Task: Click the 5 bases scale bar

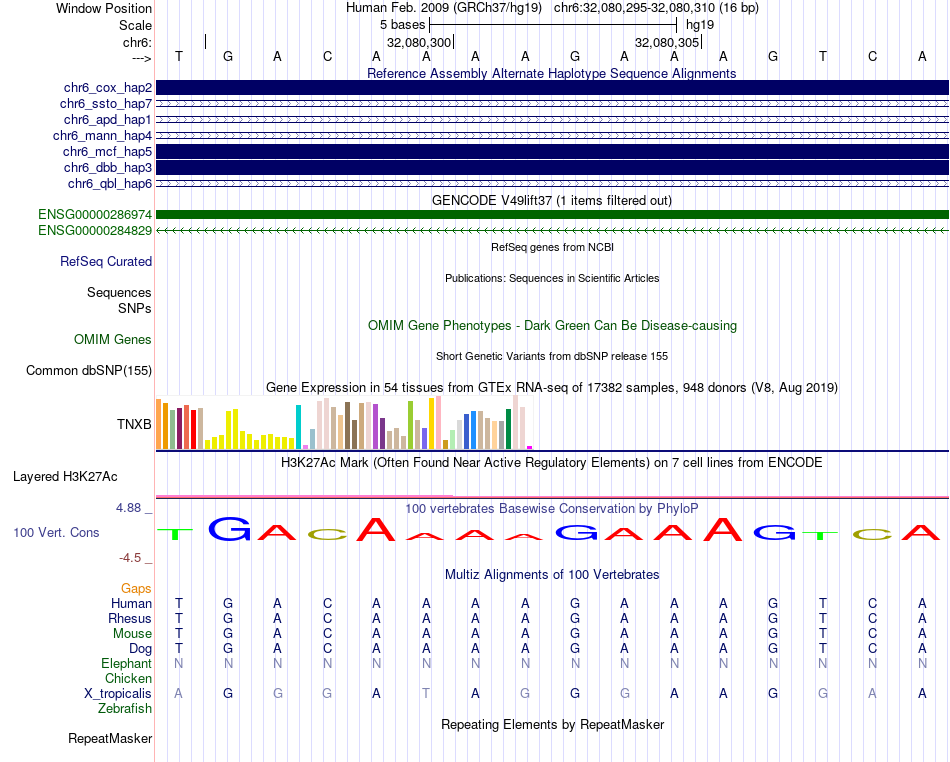Action: click(553, 25)
